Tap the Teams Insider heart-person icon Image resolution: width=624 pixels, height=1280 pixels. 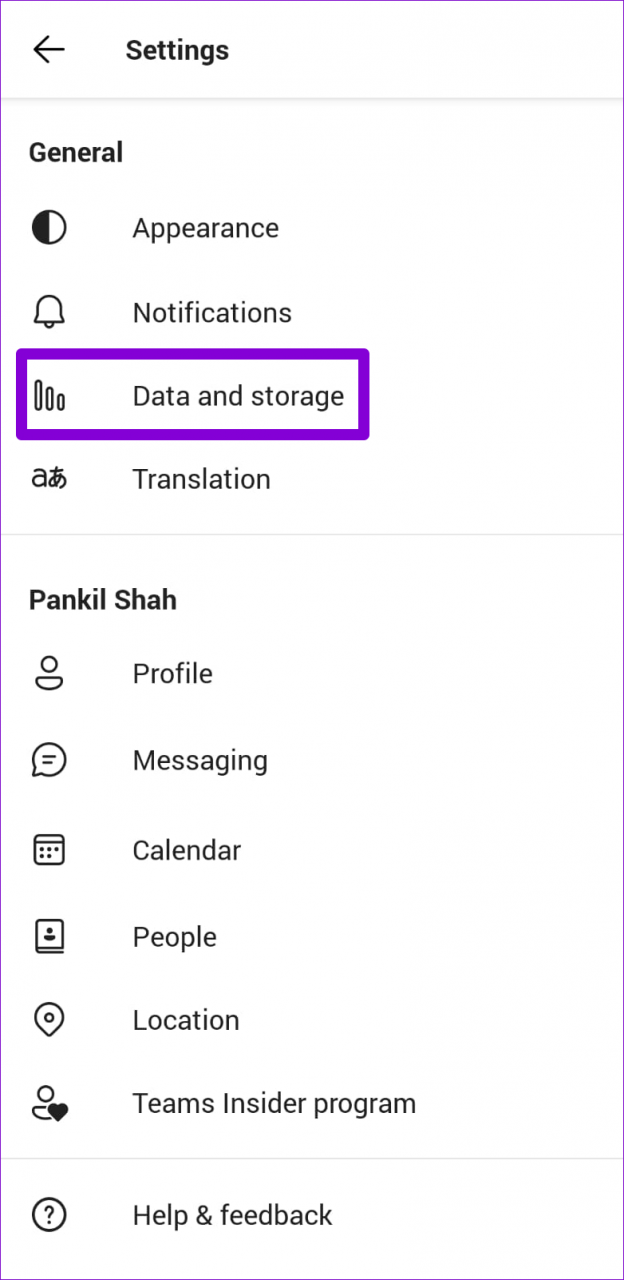[x=49, y=1104]
